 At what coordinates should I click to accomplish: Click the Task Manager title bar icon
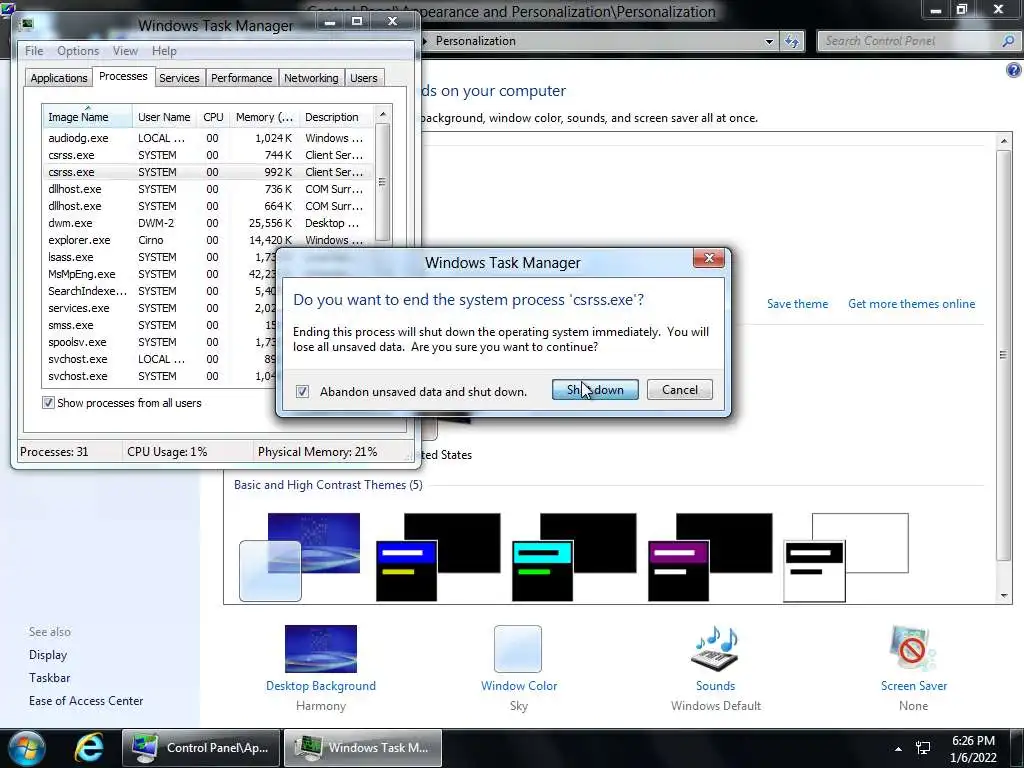[27, 25]
